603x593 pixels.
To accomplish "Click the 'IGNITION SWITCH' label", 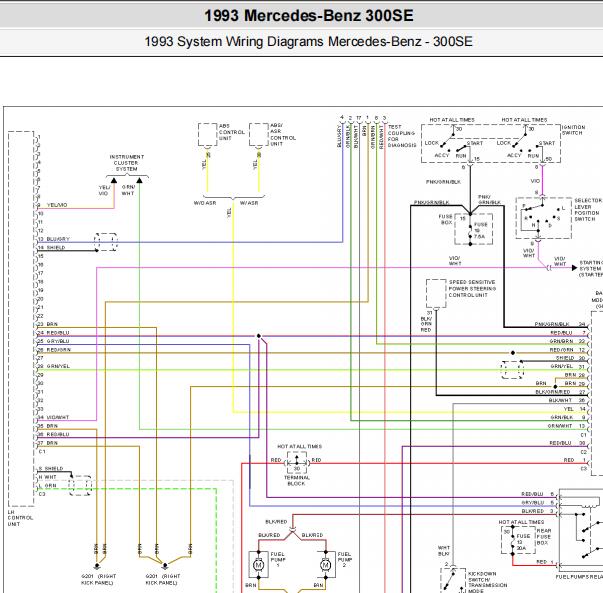I will tap(573, 130).
